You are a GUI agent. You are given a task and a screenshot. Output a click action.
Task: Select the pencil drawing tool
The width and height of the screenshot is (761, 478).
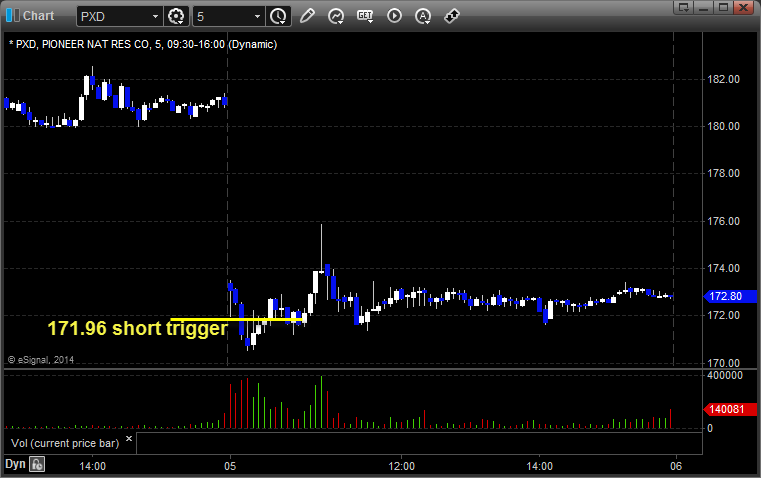point(307,16)
